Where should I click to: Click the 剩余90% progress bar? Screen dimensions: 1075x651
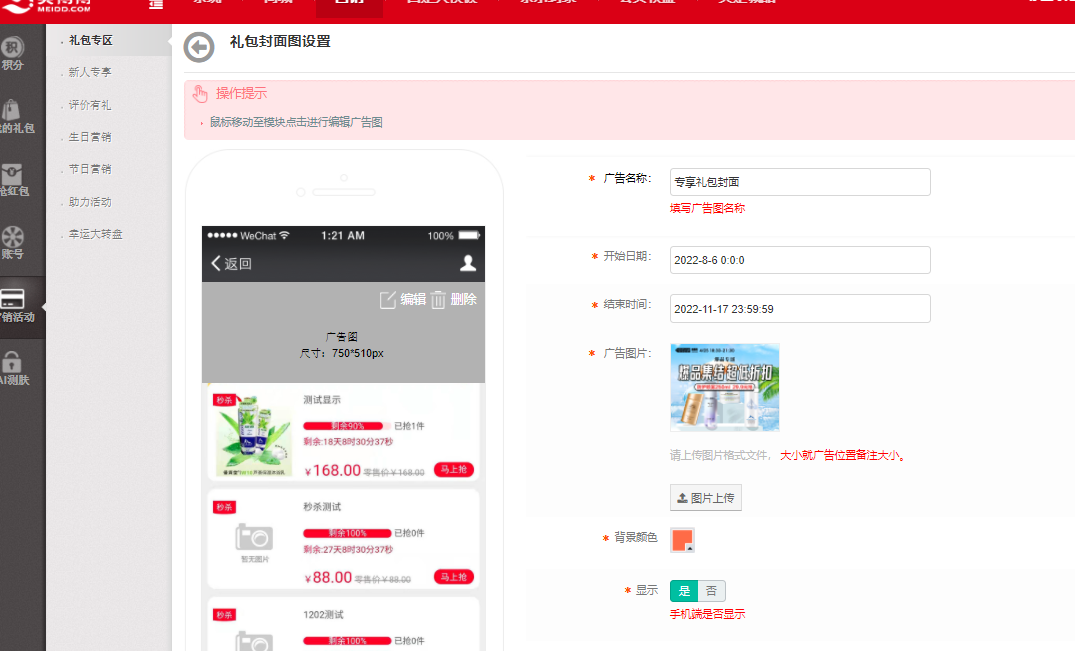[347, 426]
